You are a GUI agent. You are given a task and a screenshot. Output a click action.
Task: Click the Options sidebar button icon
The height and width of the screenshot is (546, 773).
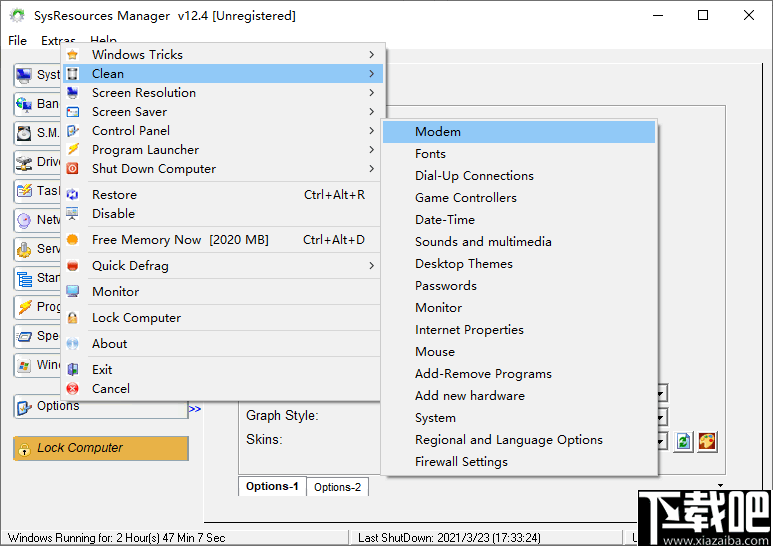(x=24, y=408)
